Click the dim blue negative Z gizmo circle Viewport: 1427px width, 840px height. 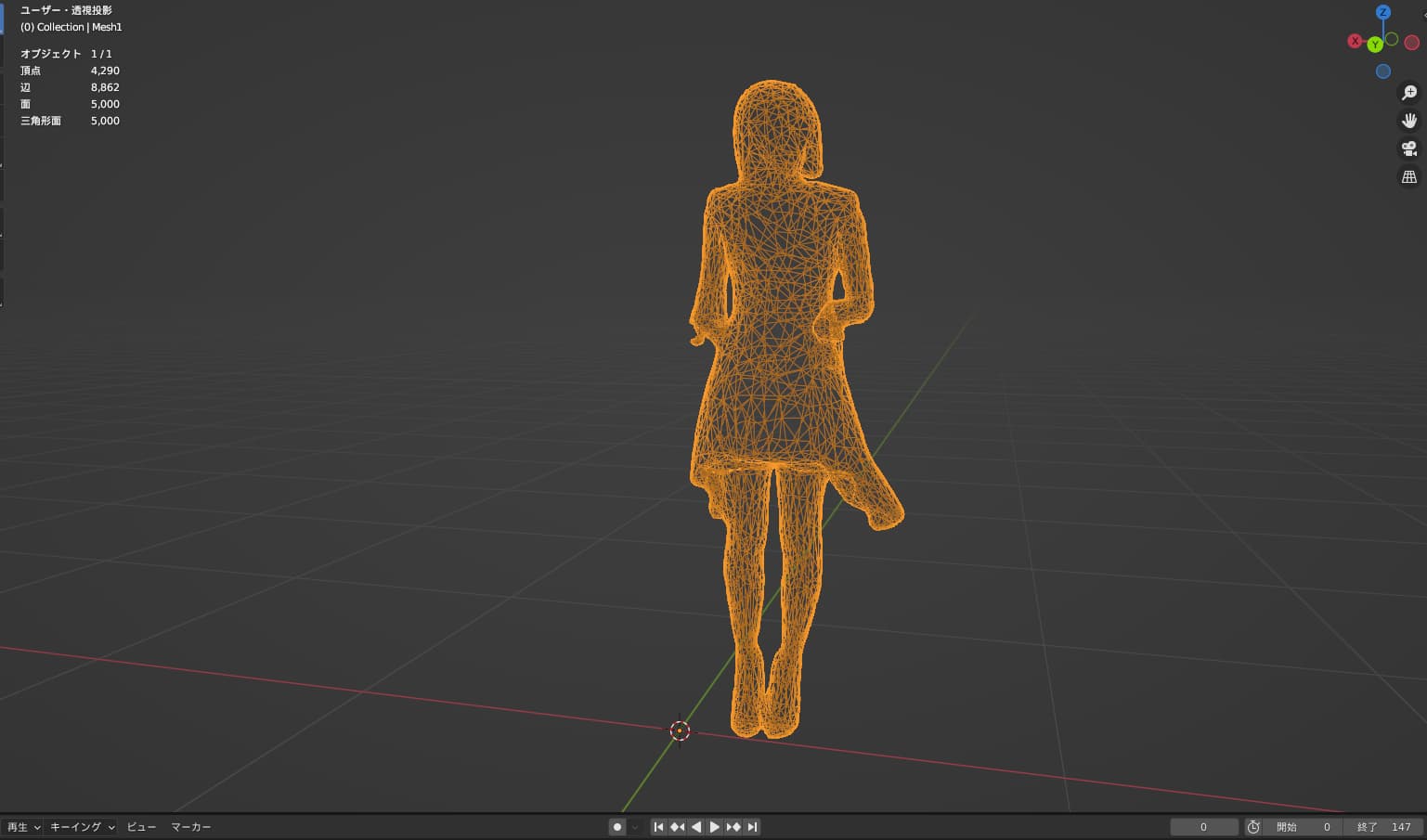[x=1383, y=71]
